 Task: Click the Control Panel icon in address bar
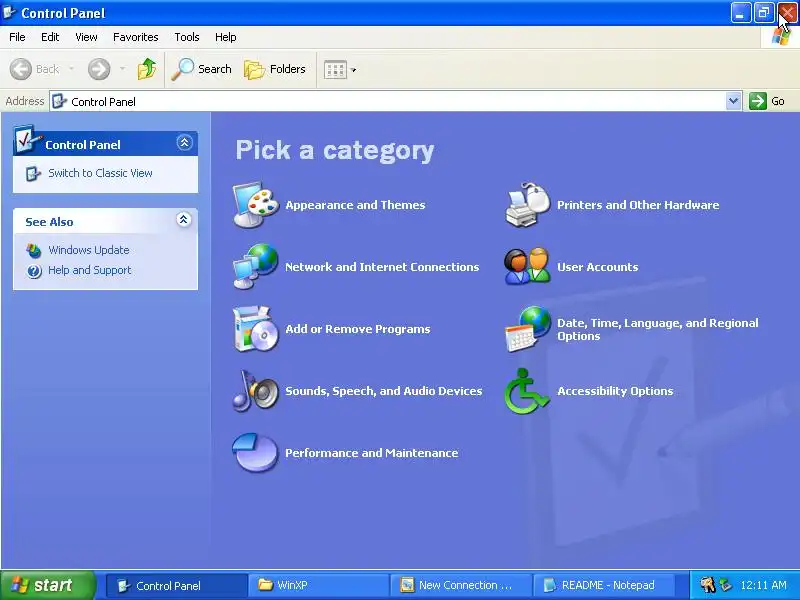point(59,101)
